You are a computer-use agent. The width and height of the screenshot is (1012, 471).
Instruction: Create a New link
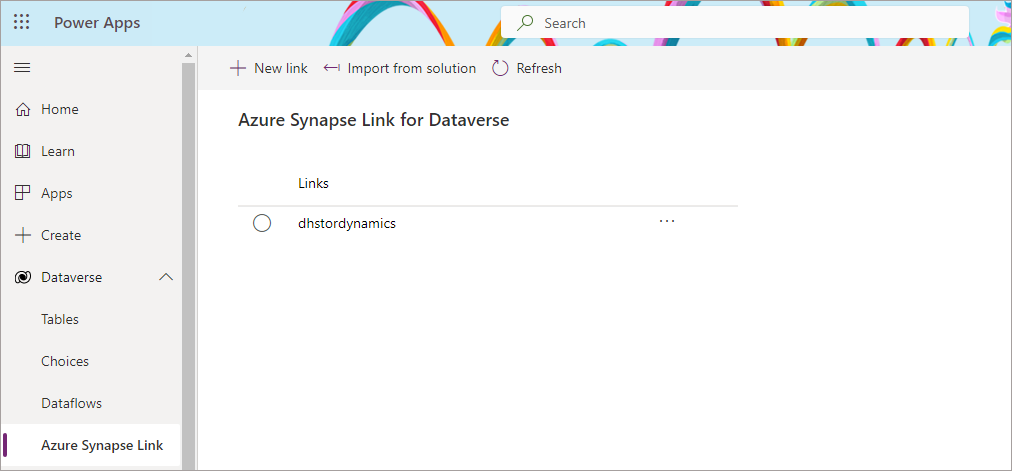[x=269, y=68]
